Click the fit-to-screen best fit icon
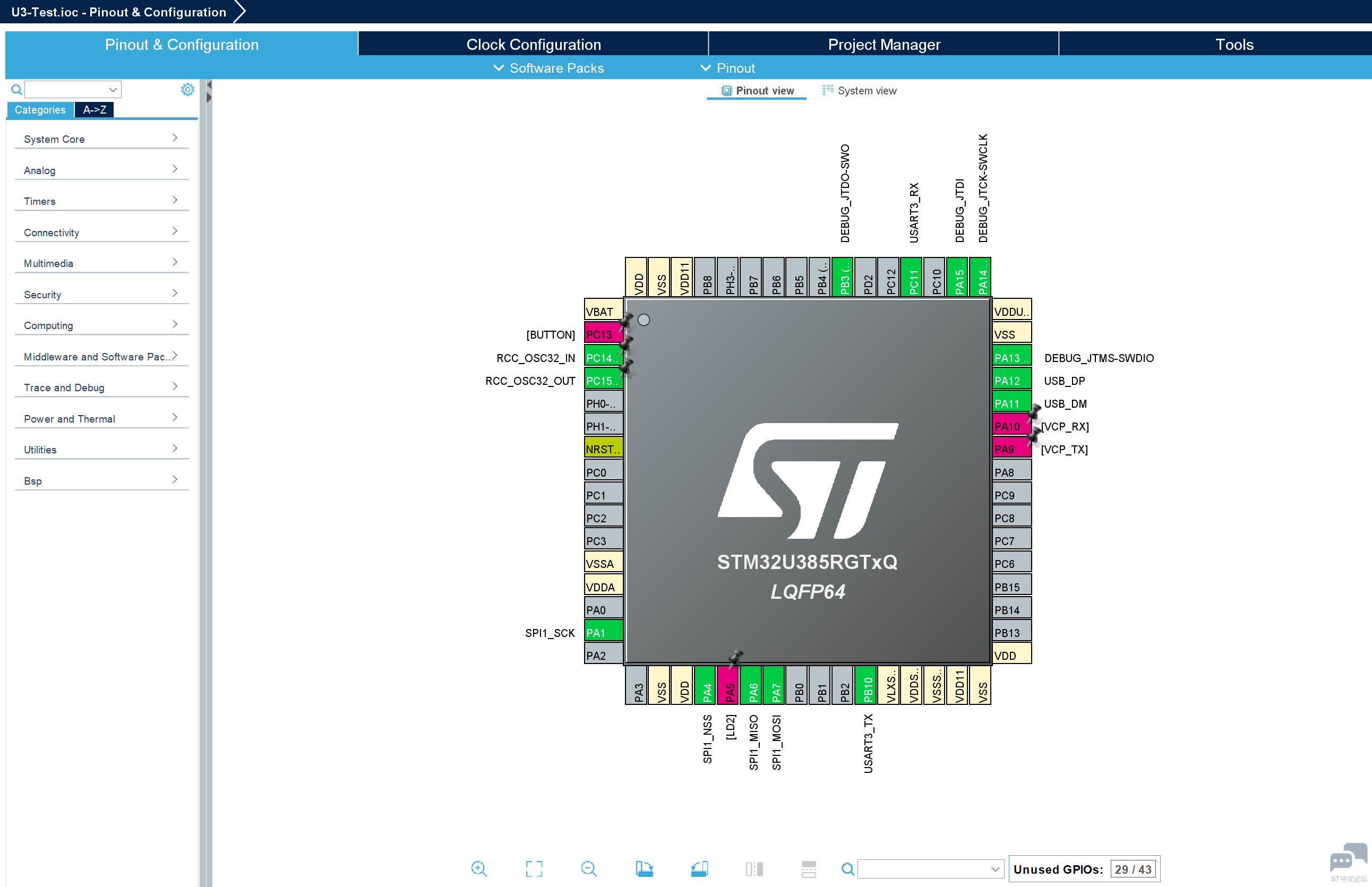This screenshot has width=1372, height=887. coord(534,868)
